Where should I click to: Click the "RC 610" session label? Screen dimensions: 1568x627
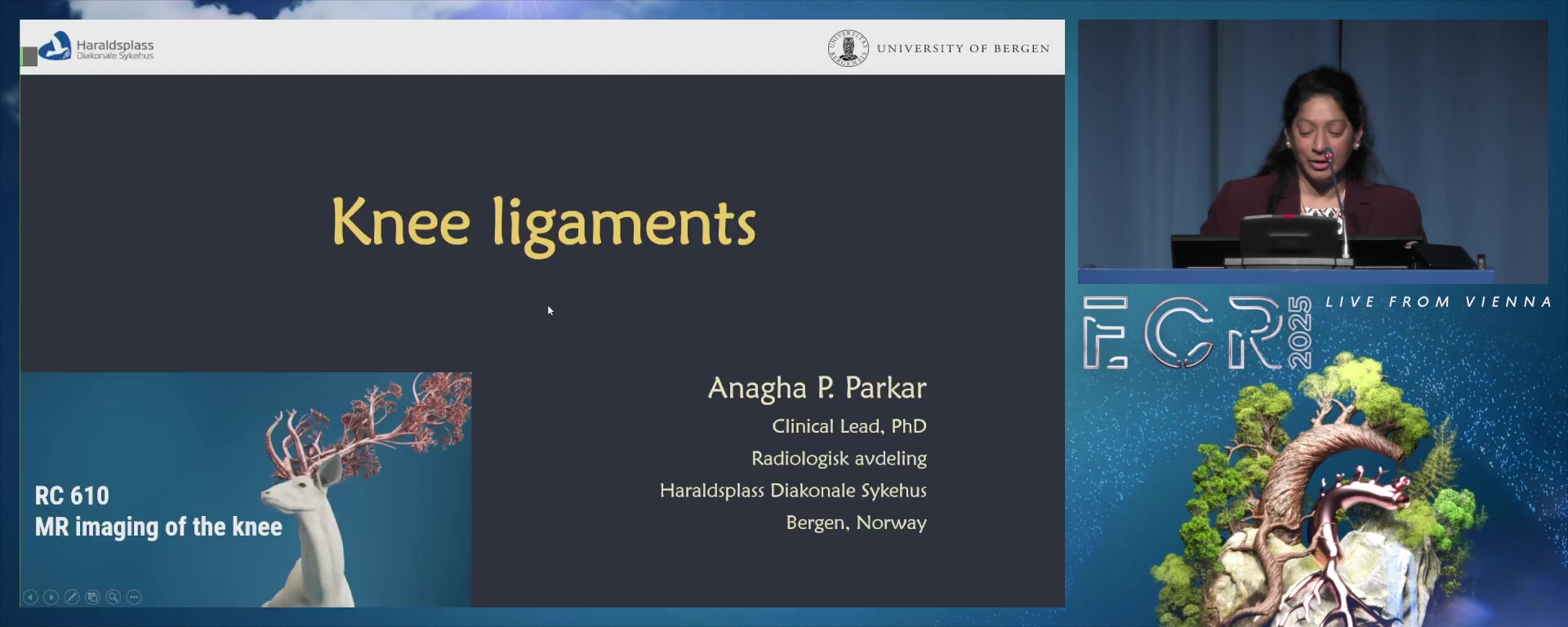point(72,496)
